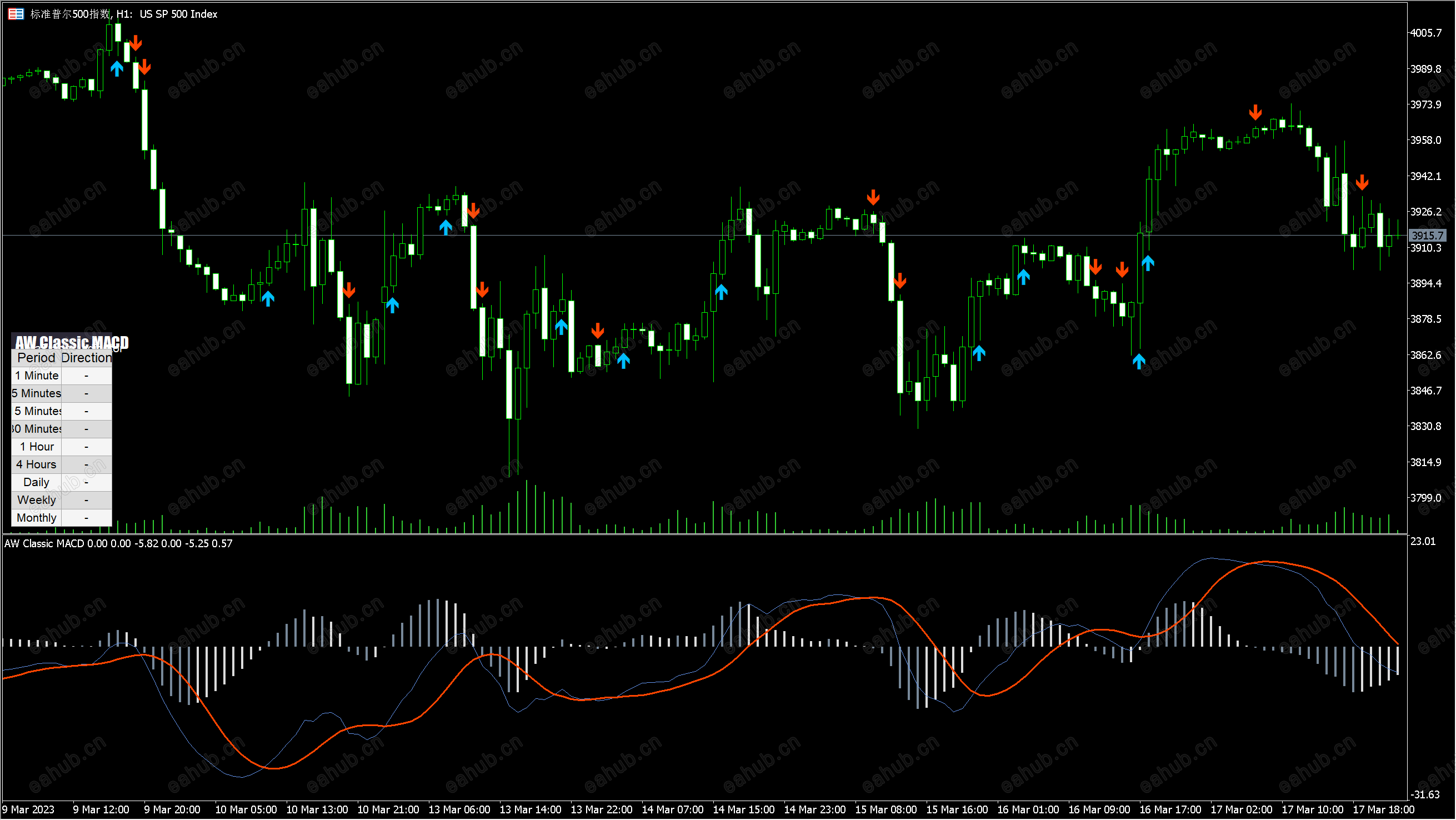Select the Weekly period row
The width and height of the screenshot is (1456, 820).
point(37,501)
